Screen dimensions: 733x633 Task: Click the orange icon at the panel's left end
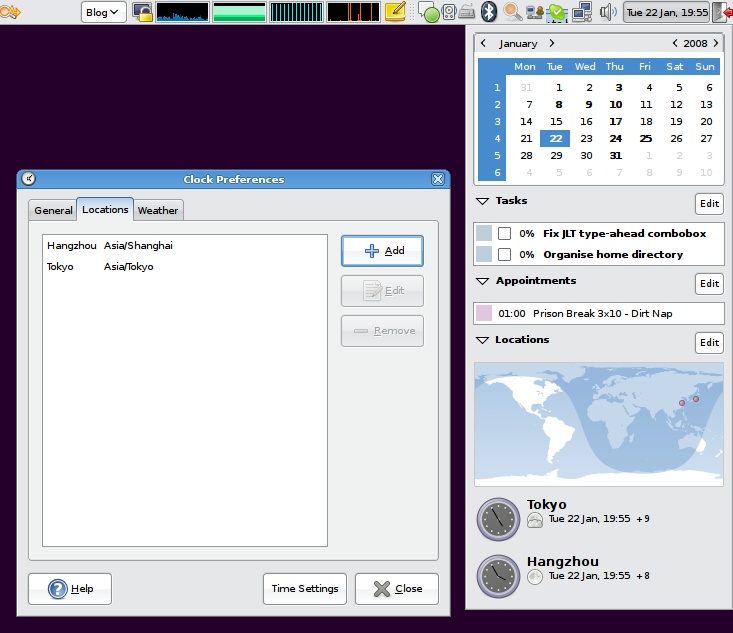coord(10,12)
